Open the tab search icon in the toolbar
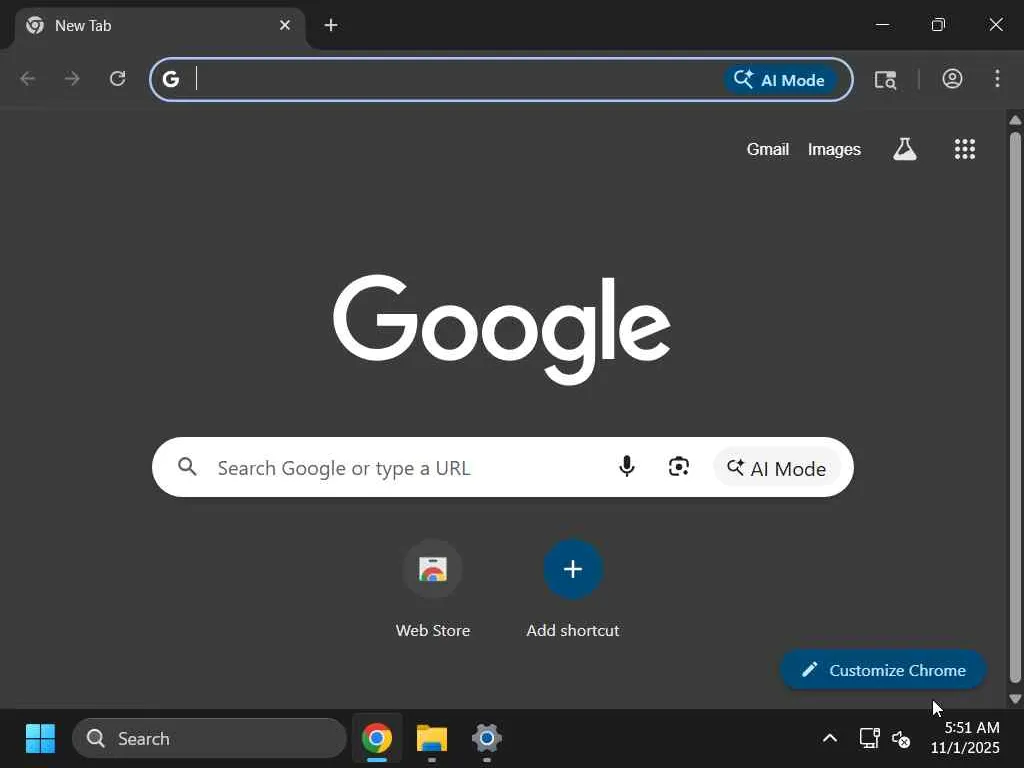The image size is (1024, 768). point(886,80)
